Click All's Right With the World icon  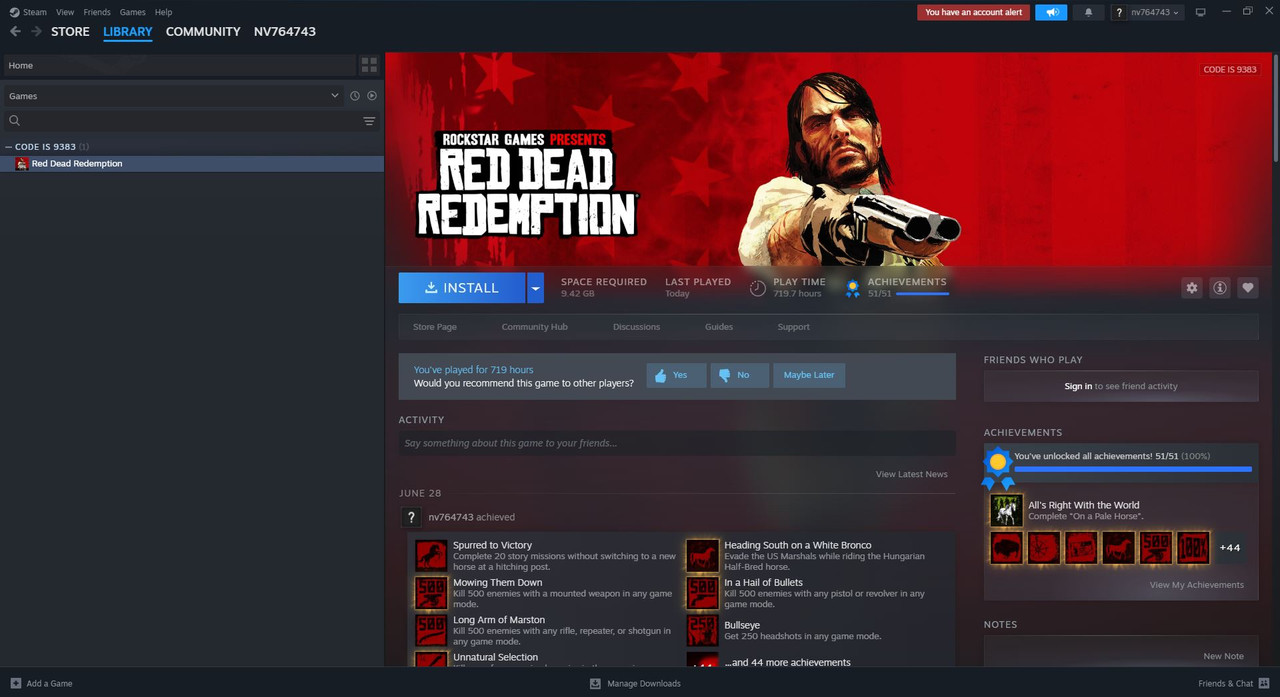coord(1006,510)
